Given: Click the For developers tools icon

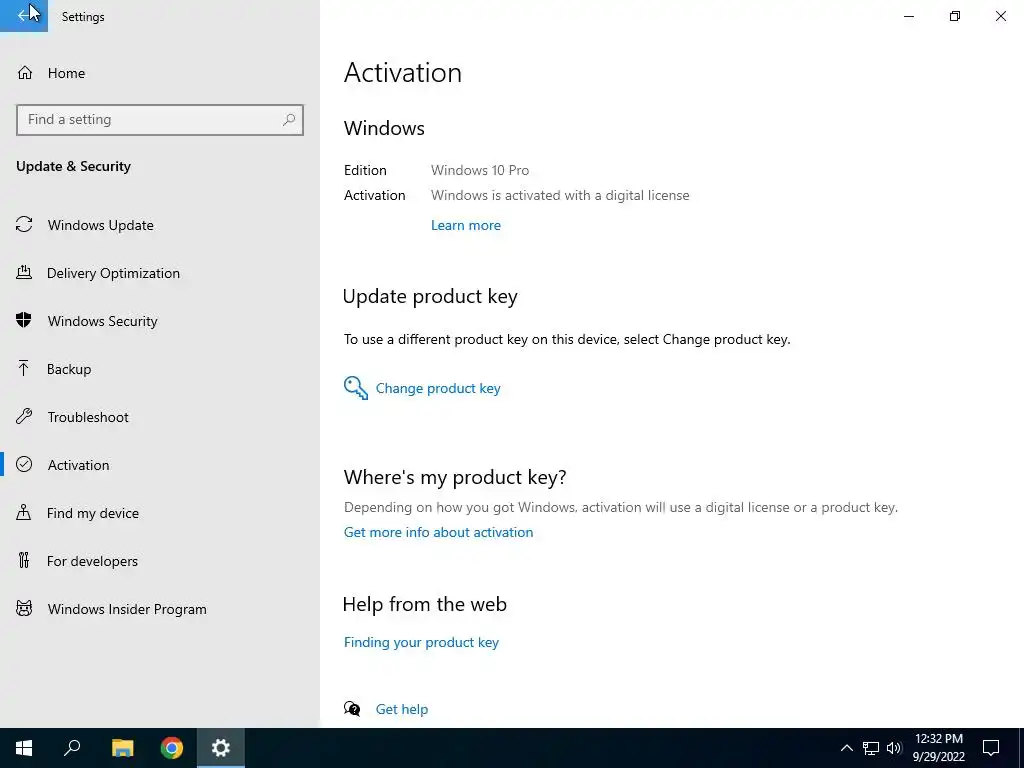Looking at the screenshot, I should [x=24, y=560].
